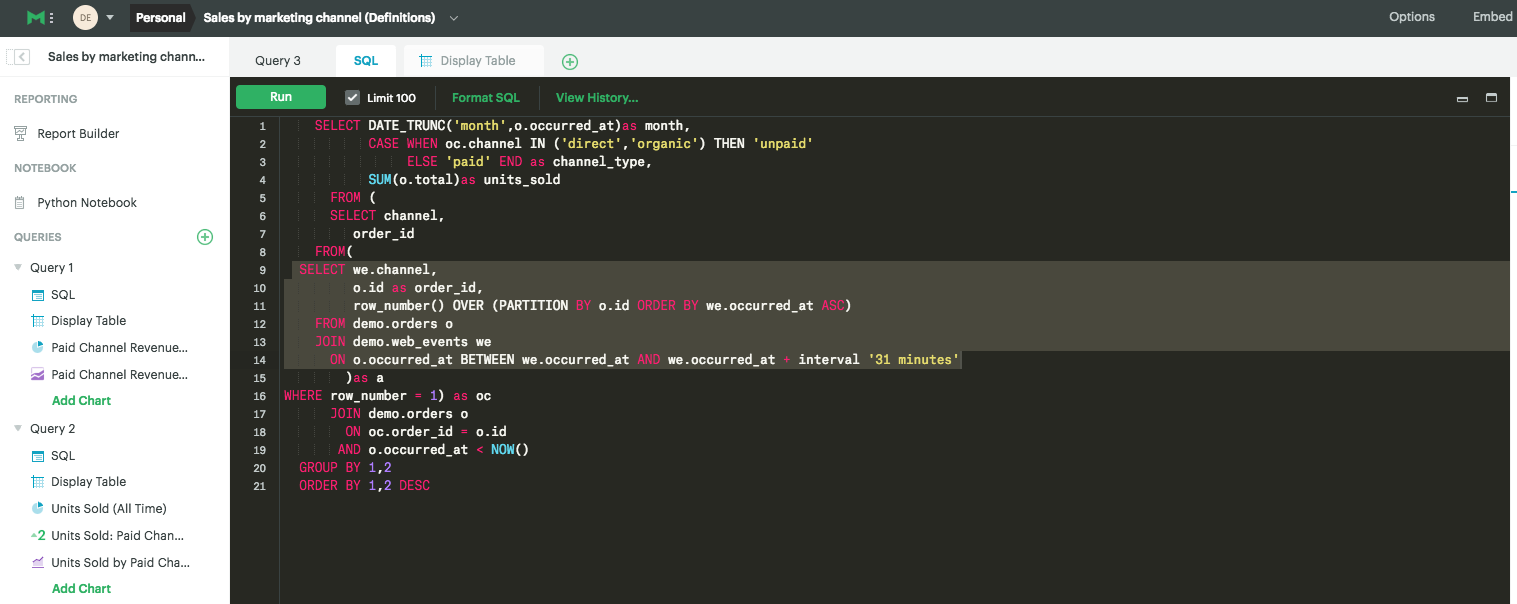Expand the account dropdown arrow beside avatar
This screenshot has width=1517, height=604.
coord(110,18)
